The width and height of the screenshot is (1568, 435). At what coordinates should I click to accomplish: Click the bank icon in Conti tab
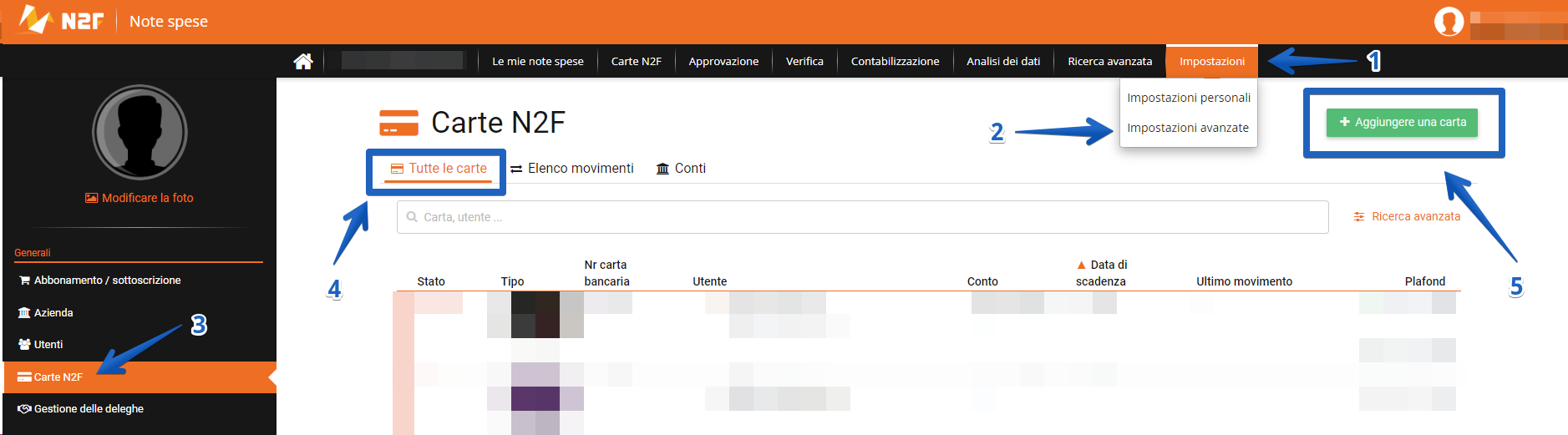[x=662, y=169]
